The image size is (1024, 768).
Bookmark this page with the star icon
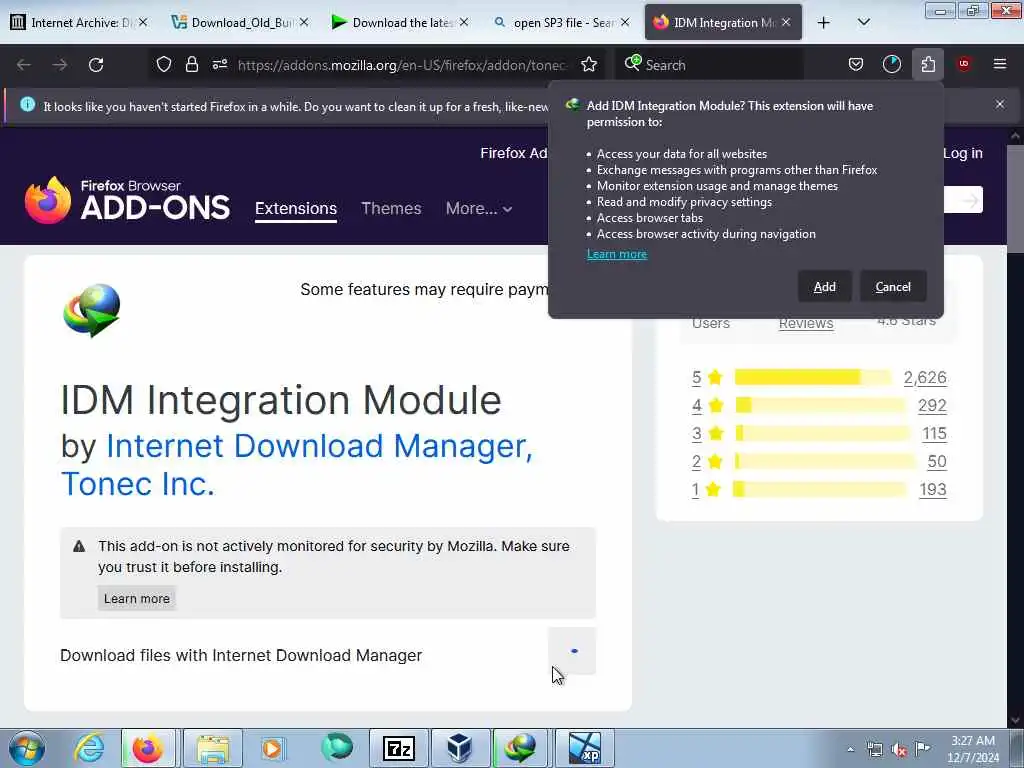click(x=589, y=64)
